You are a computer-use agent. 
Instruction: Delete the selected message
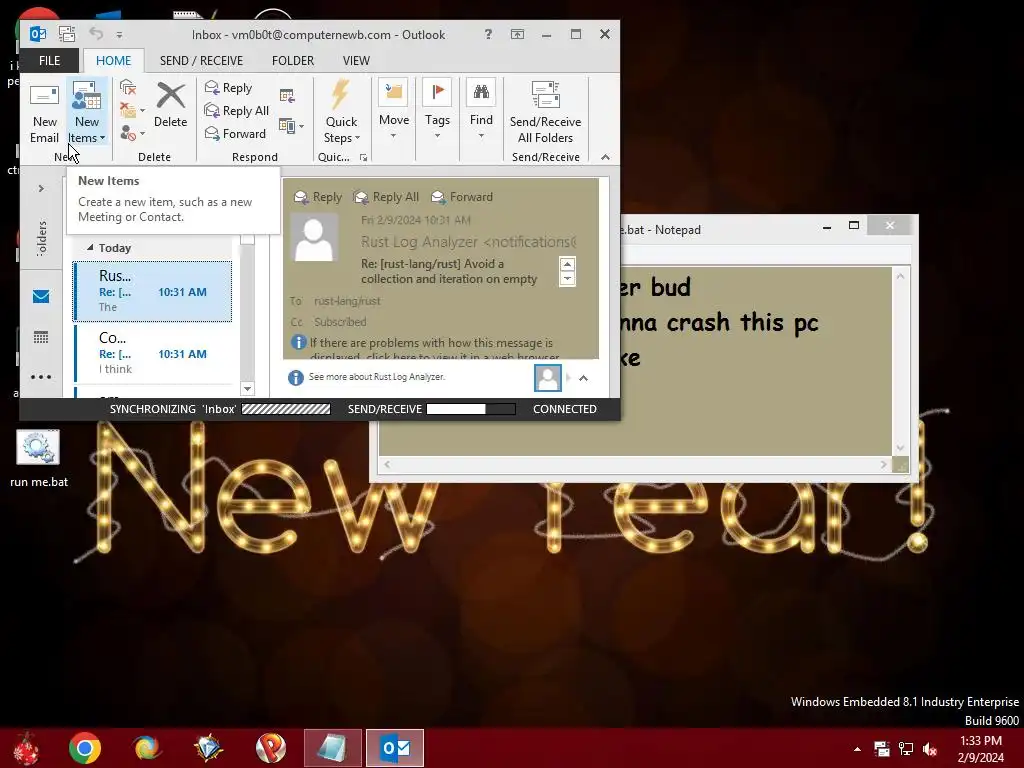tap(170, 106)
